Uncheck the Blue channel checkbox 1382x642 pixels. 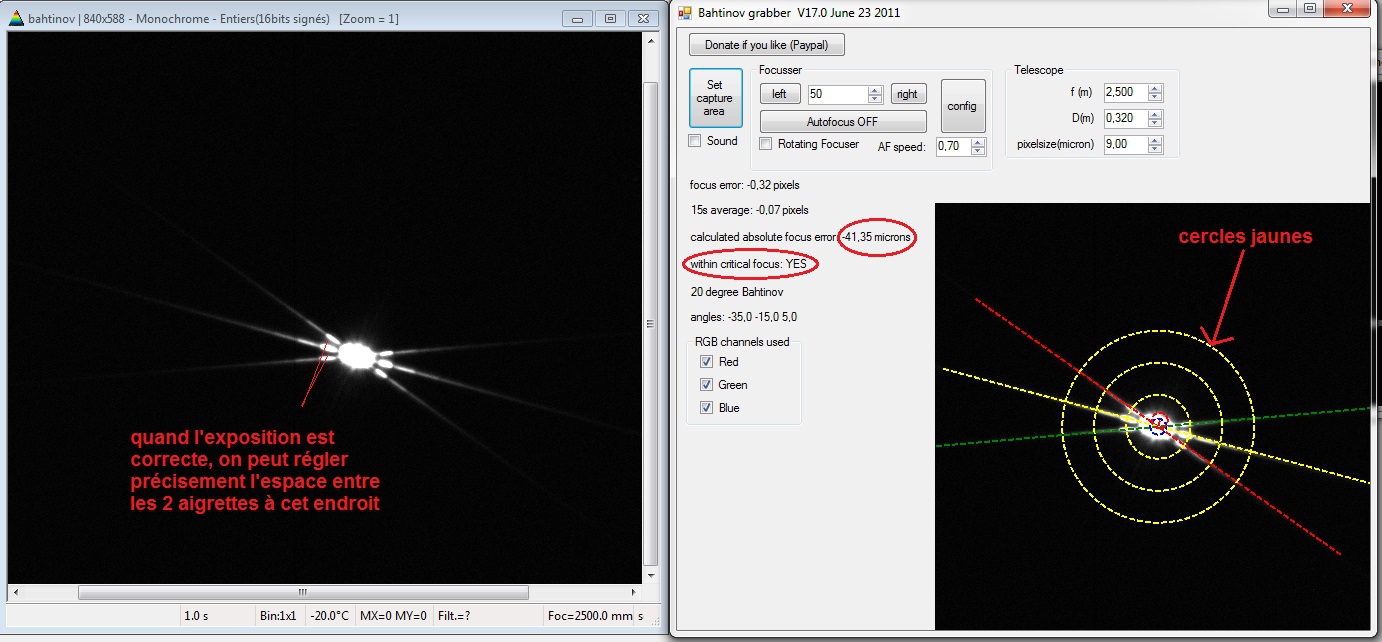pos(707,408)
